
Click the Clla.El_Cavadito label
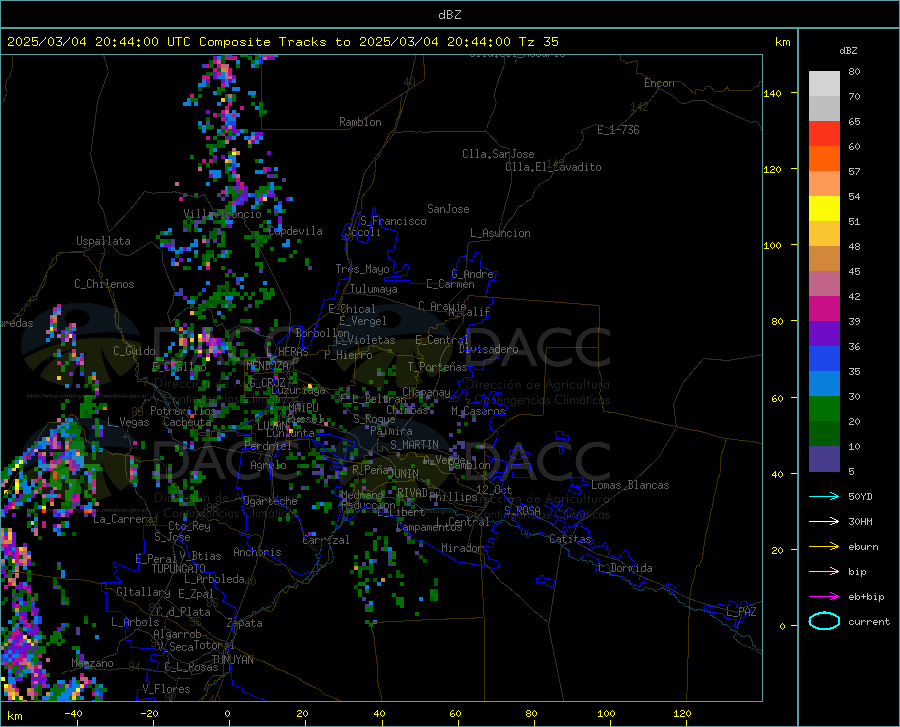click(x=553, y=167)
